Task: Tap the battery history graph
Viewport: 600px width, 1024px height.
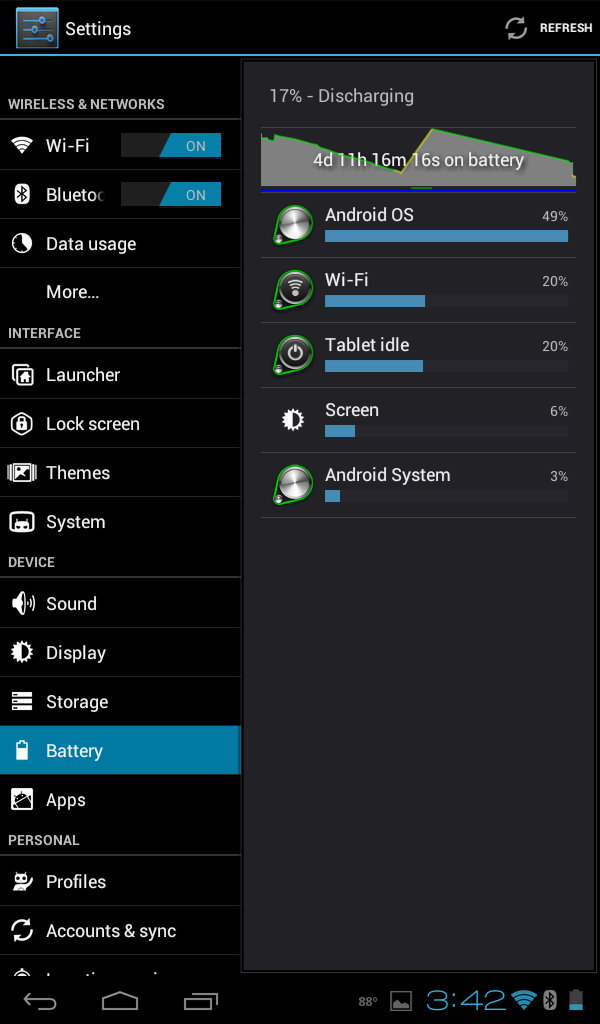Action: 418,160
